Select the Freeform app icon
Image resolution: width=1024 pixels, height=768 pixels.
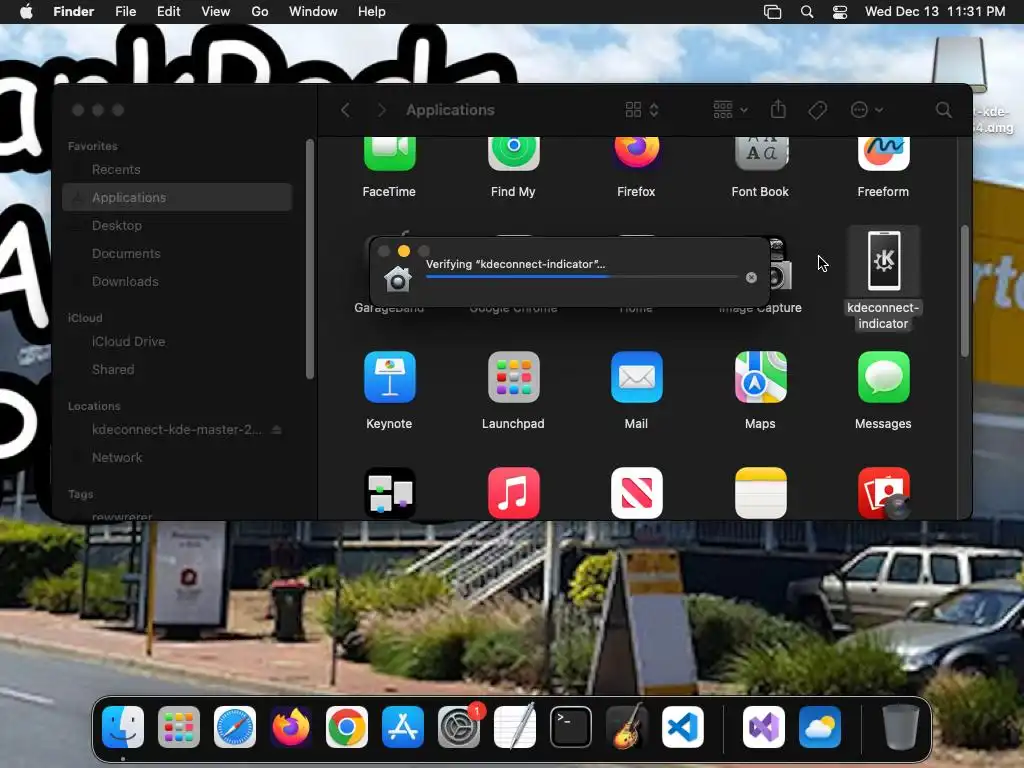[884, 154]
